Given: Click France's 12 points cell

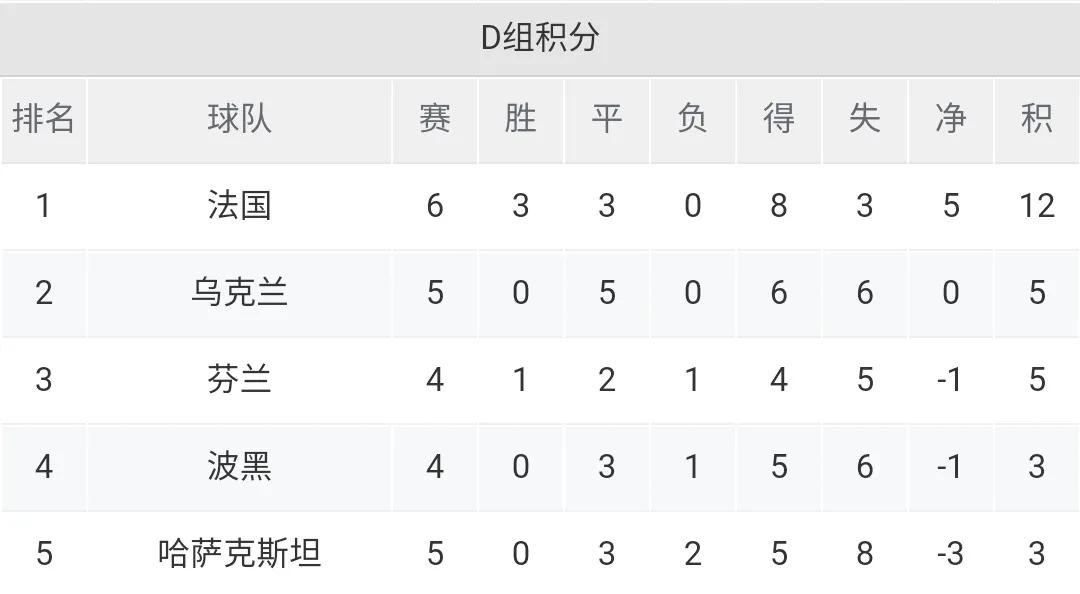Looking at the screenshot, I should click(x=1037, y=206).
